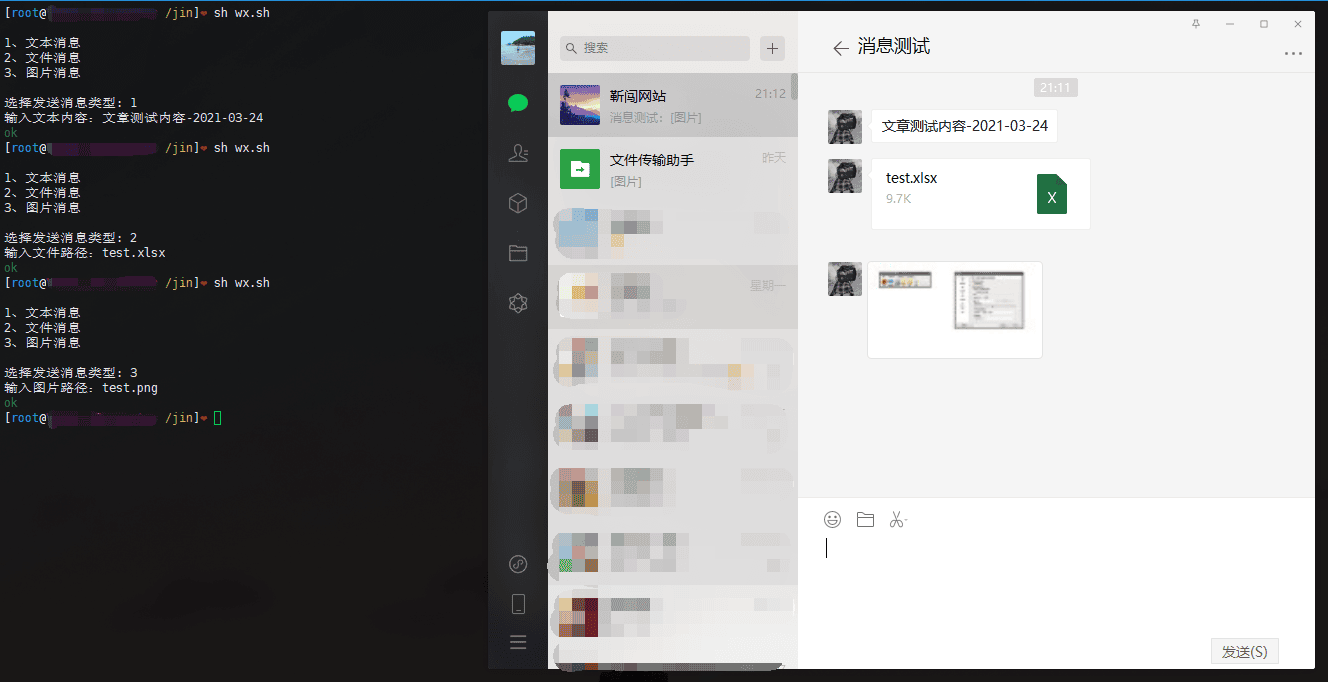Pin the window with the pushpin icon
Screen dimensions: 1328x682
click(x=1196, y=24)
